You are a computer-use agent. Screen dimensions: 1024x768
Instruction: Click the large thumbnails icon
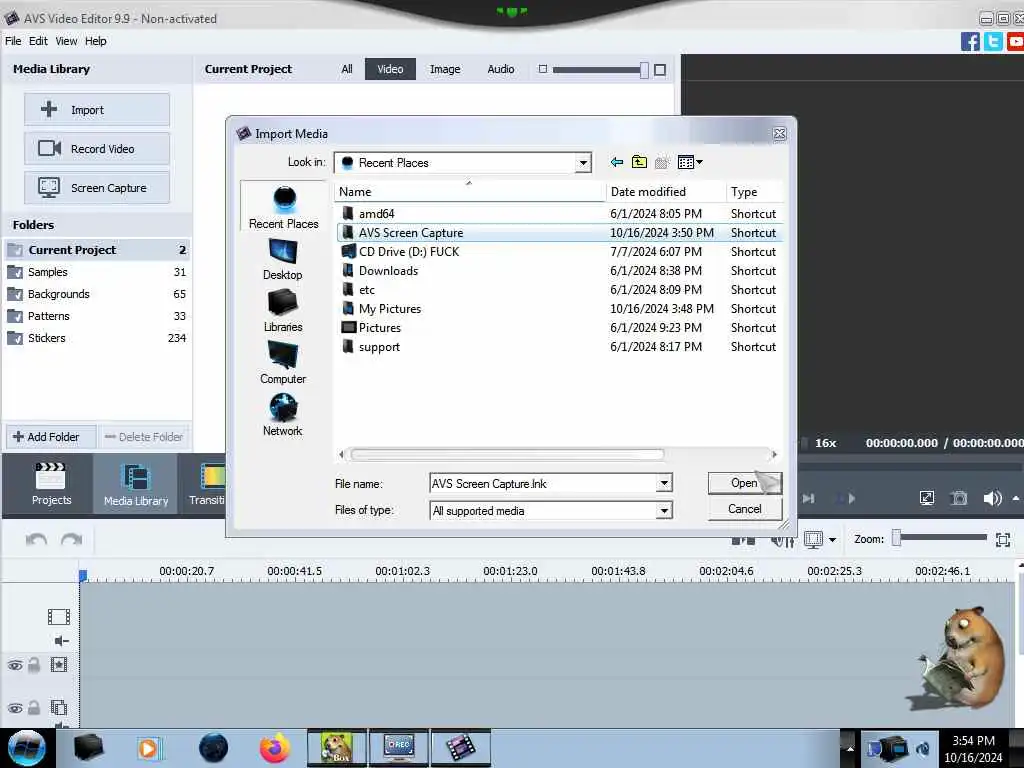pyautogui.click(x=660, y=70)
